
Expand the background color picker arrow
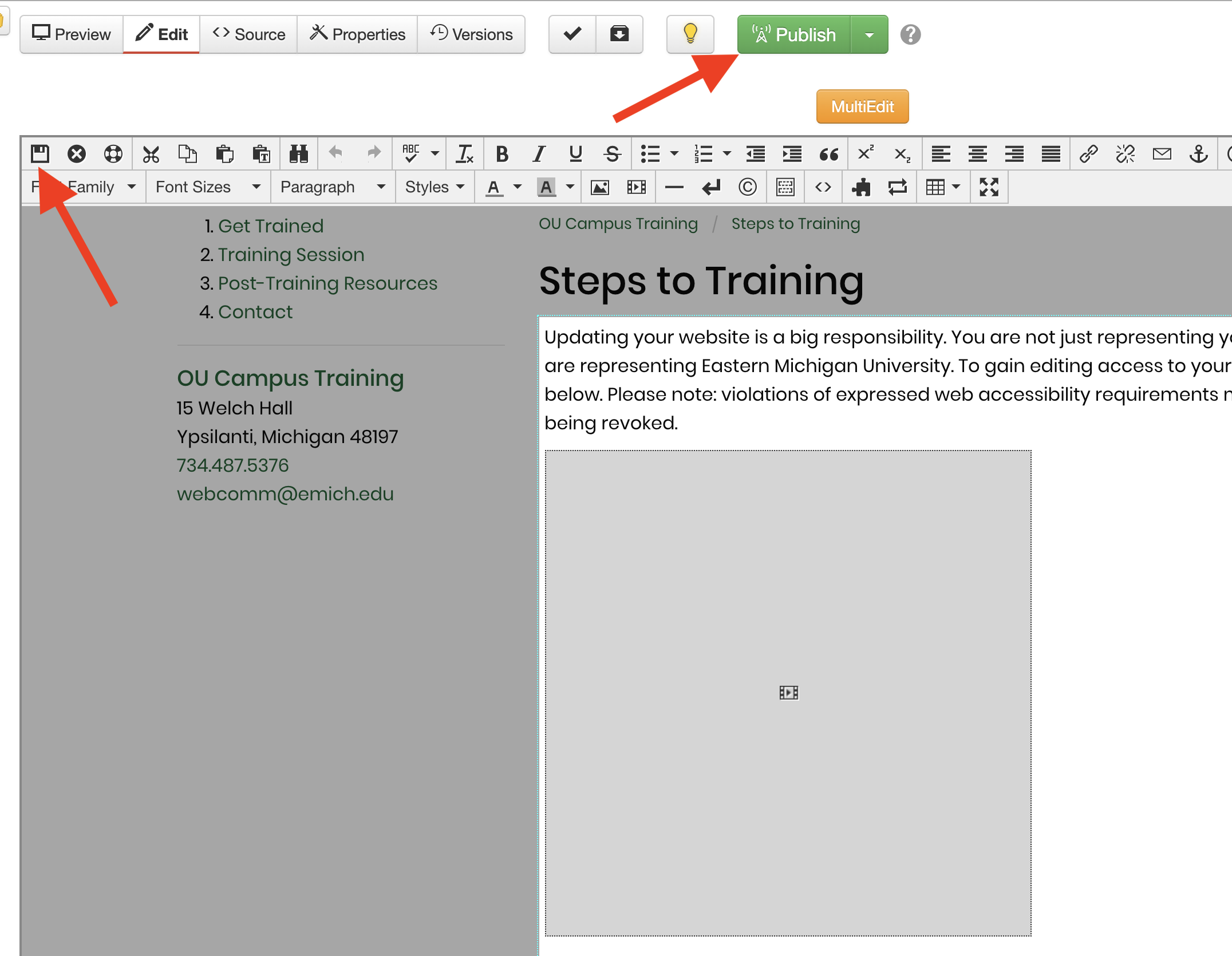pos(570,187)
